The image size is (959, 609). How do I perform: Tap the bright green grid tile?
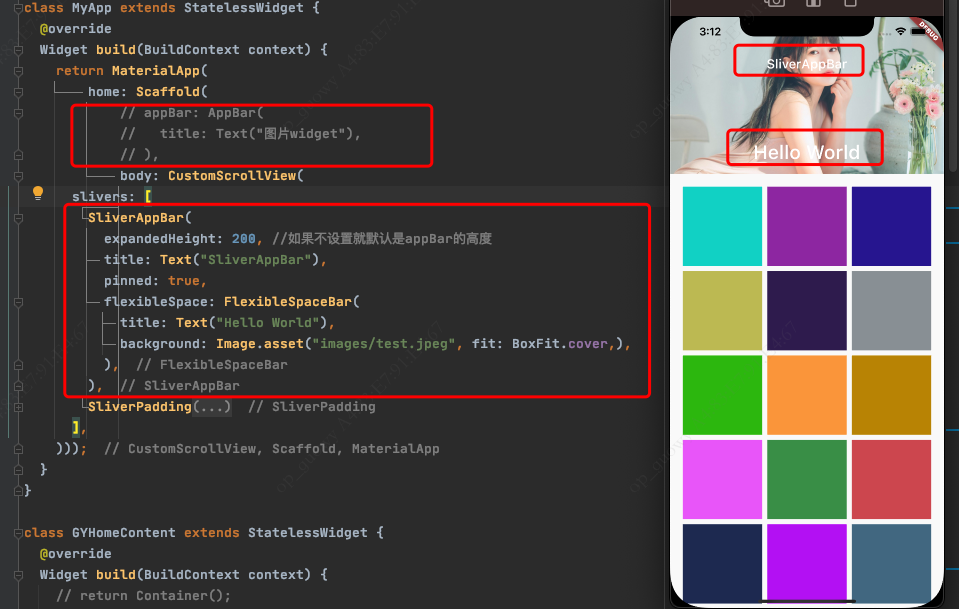(x=722, y=395)
